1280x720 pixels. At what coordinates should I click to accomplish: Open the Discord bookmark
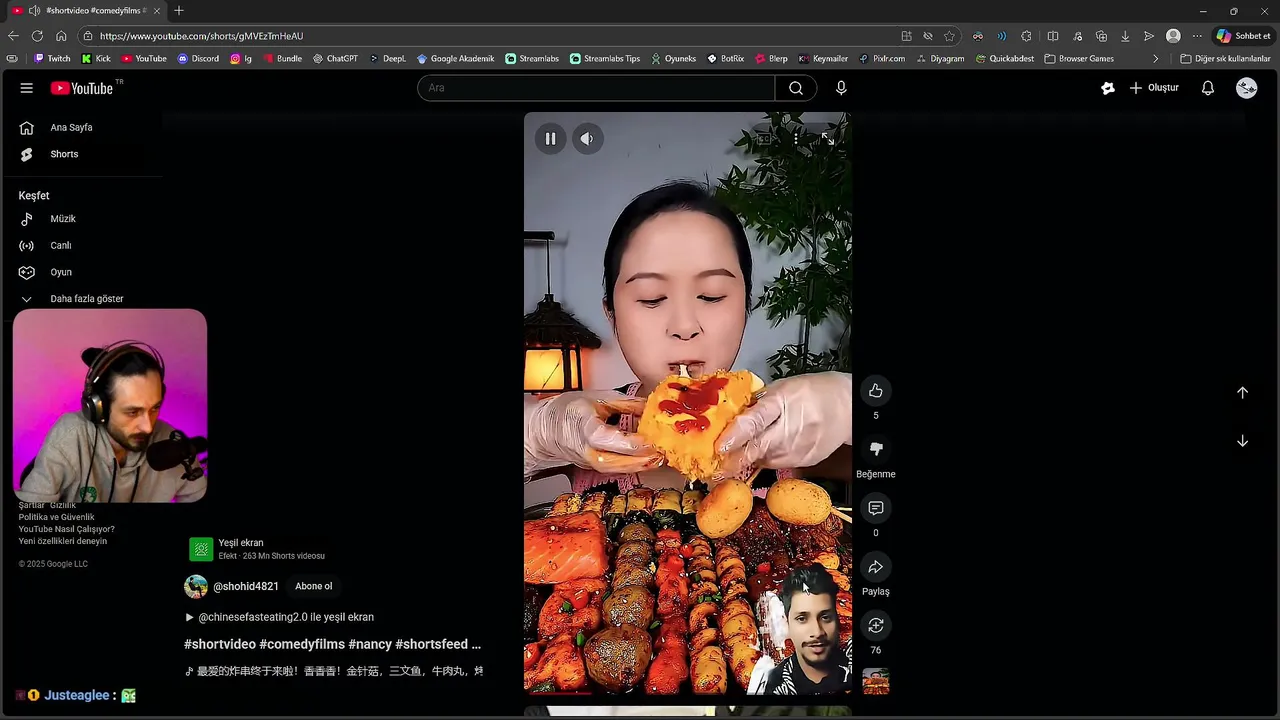click(x=198, y=59)
